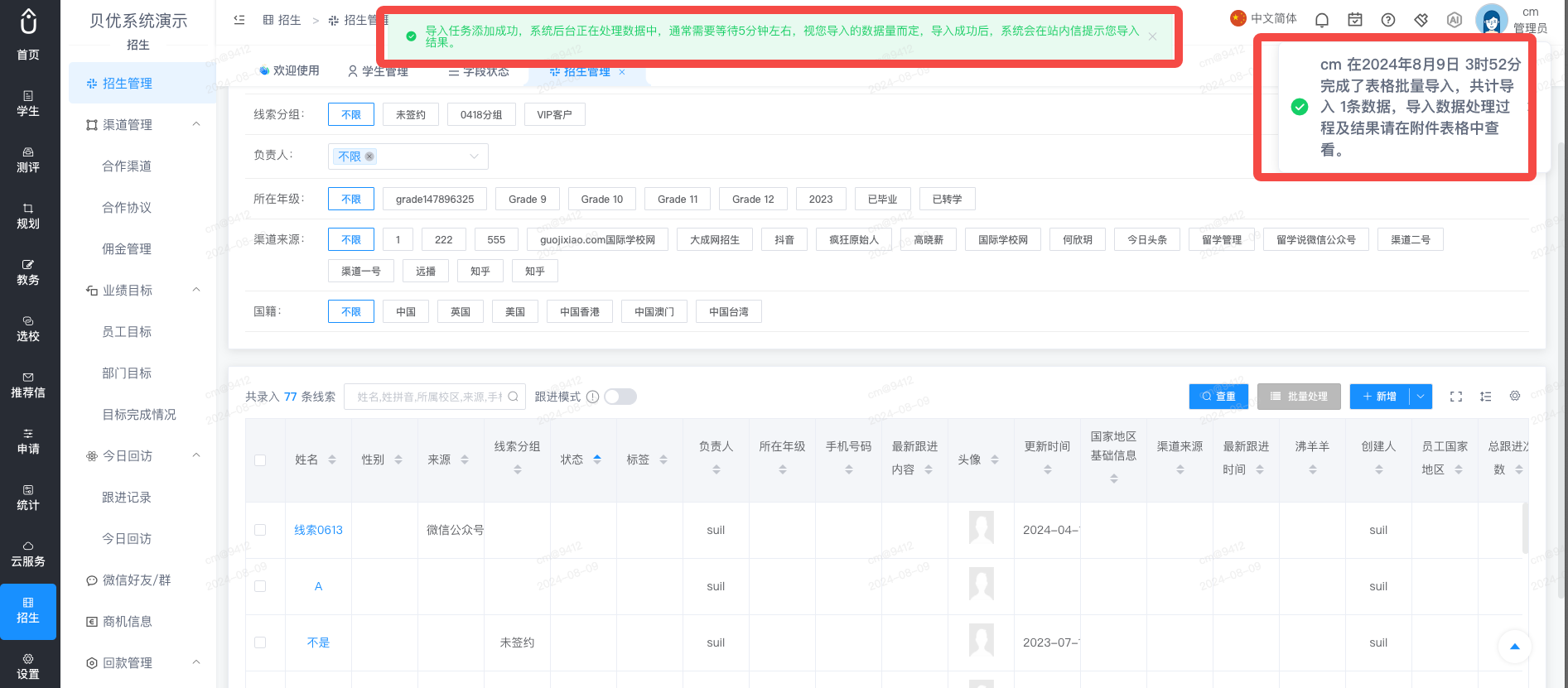This screenshot has width=1568, height=688.
Task: Check the box for 线索0613 row
Action: [260, 530]
